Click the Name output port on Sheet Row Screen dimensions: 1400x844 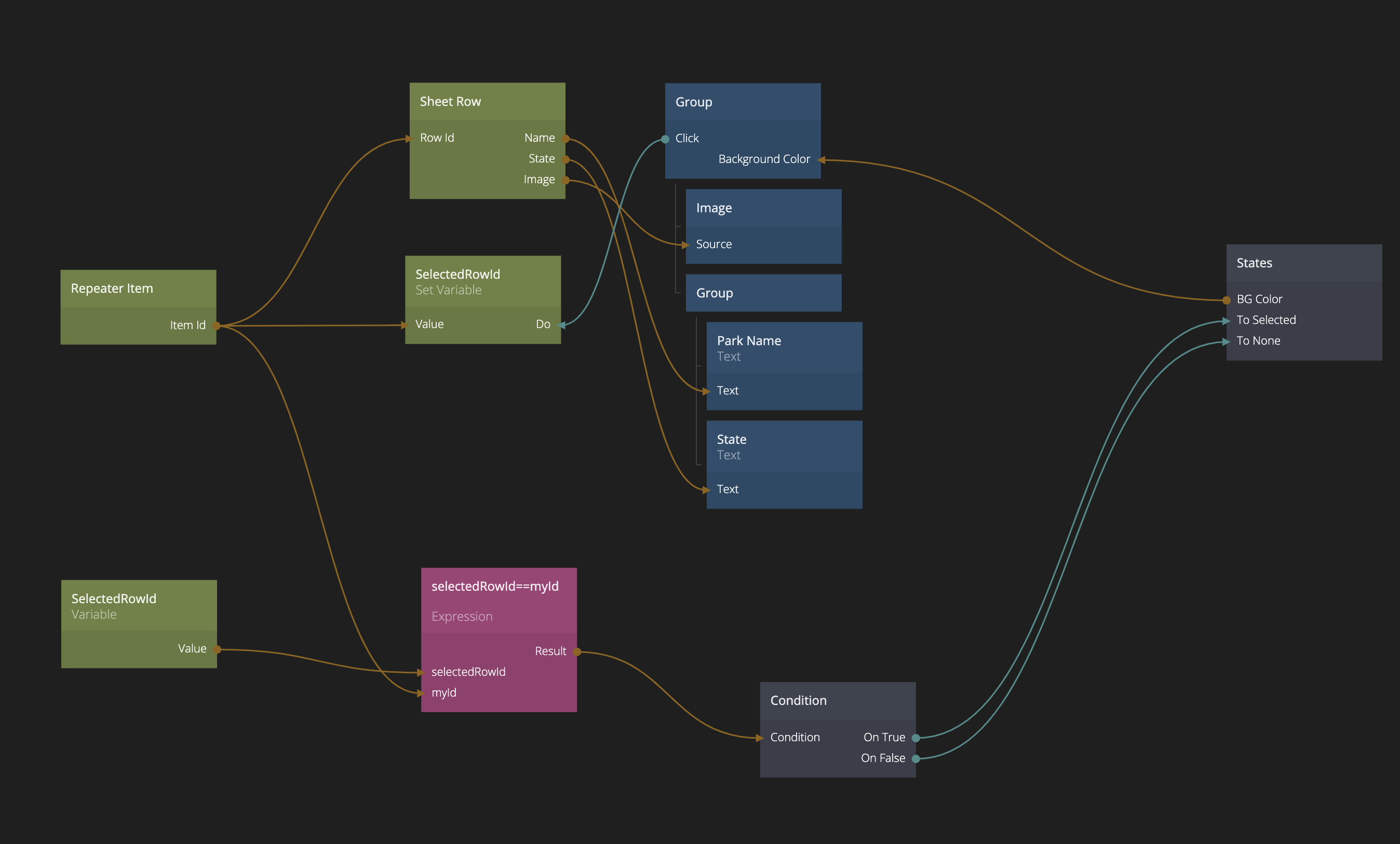click(x=566, y=139)
